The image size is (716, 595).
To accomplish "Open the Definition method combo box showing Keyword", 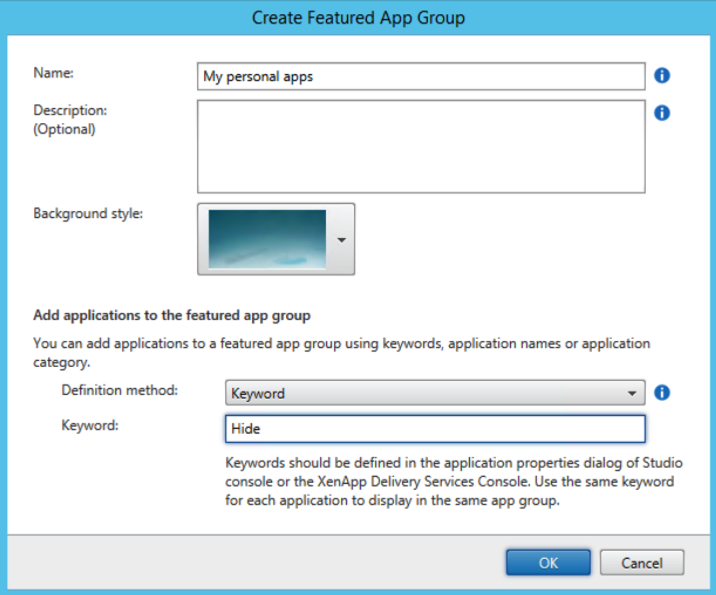I will tap(435, 393).
